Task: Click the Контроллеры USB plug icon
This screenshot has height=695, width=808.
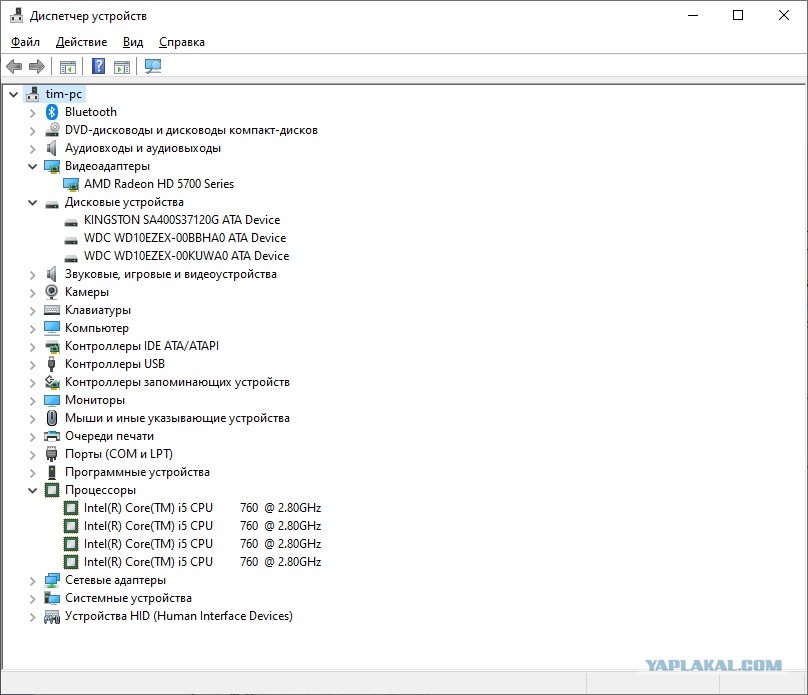Action: 52,364
